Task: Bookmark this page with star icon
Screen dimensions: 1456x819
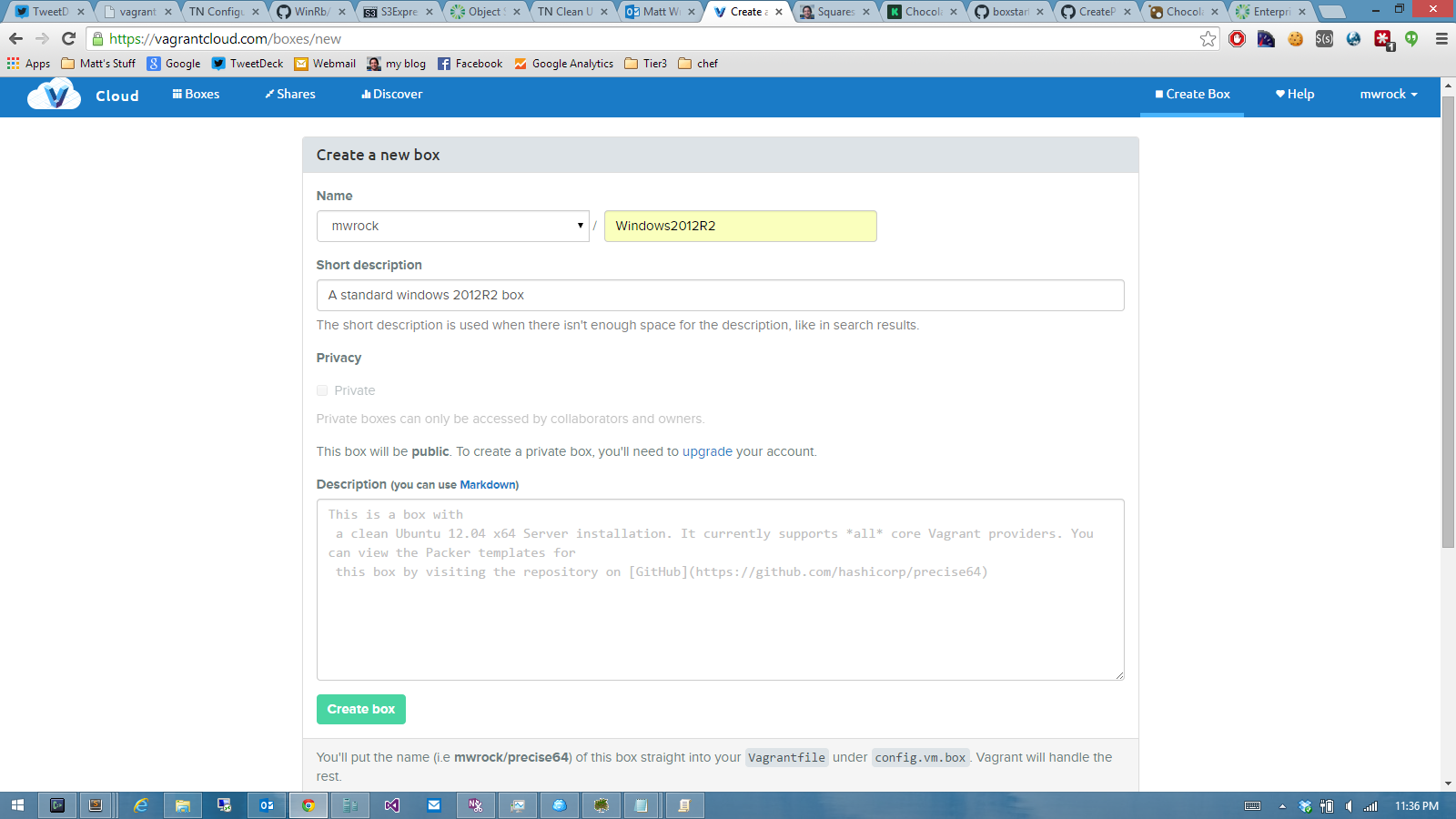Action: (x=1208, y=38)
